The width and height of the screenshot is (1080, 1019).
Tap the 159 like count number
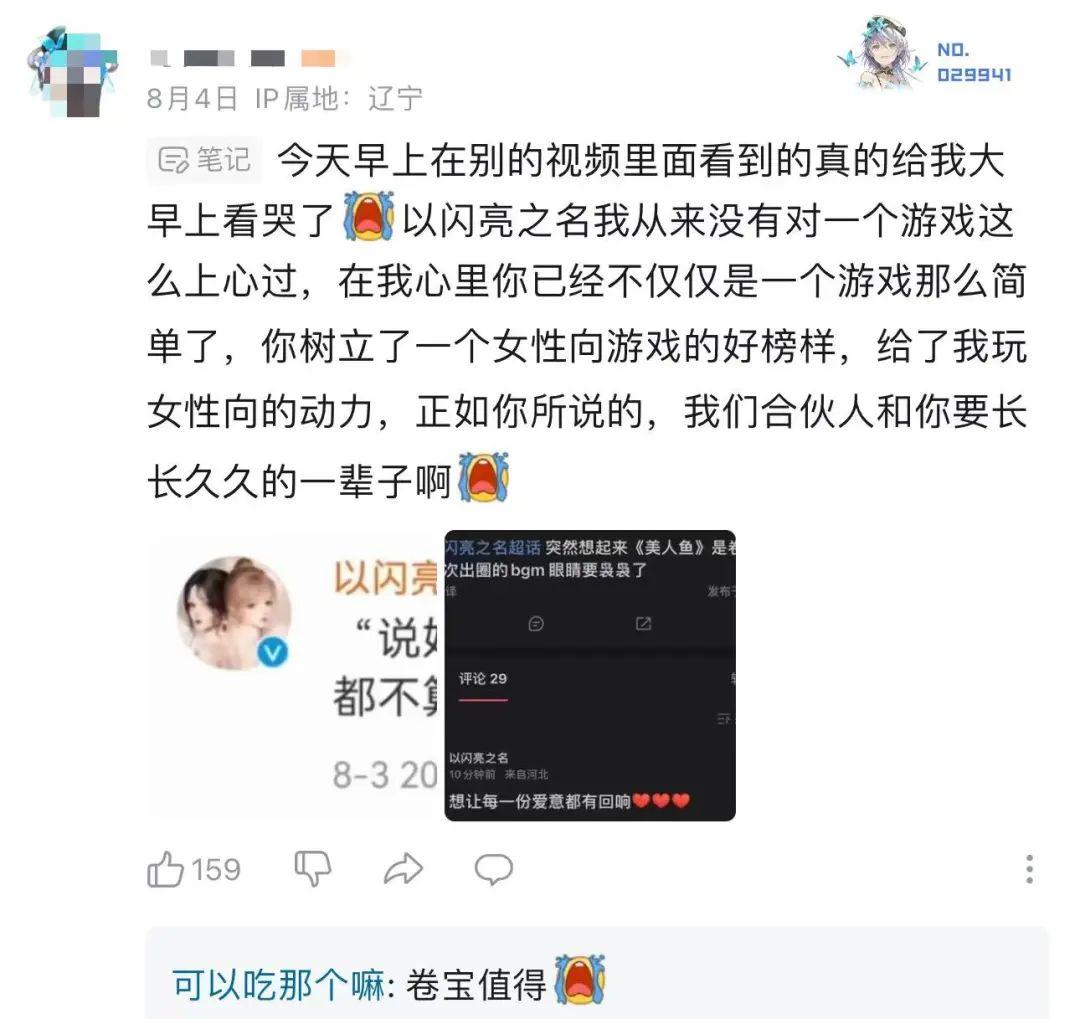pos(216,870)
